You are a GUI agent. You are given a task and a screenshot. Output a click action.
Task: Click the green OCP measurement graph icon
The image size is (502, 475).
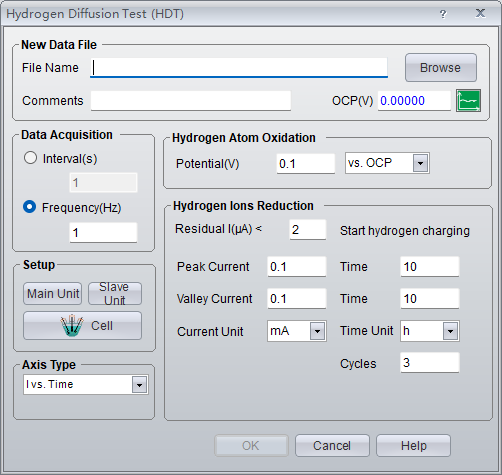coord(468,100)
